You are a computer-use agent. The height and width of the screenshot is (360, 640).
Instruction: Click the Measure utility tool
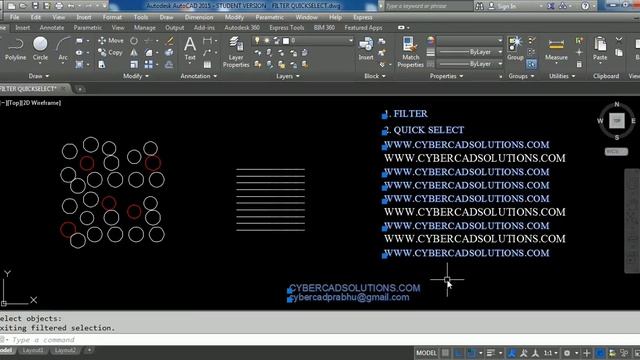click(556, 50)
